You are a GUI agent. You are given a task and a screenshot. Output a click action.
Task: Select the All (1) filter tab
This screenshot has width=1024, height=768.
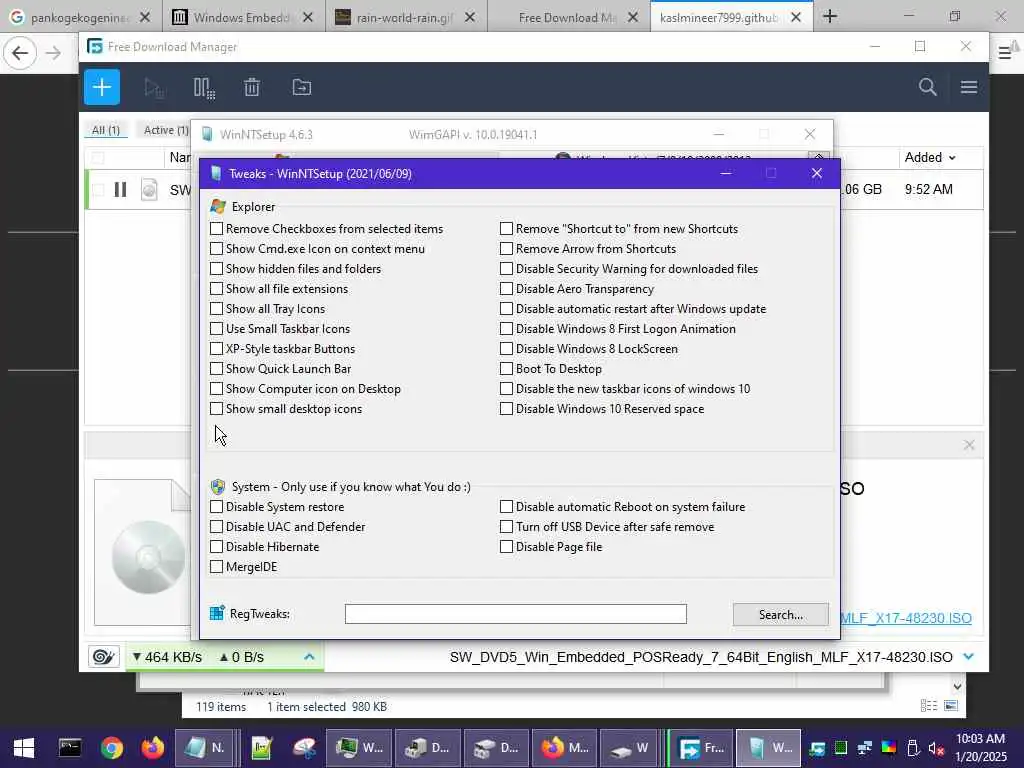106,130
